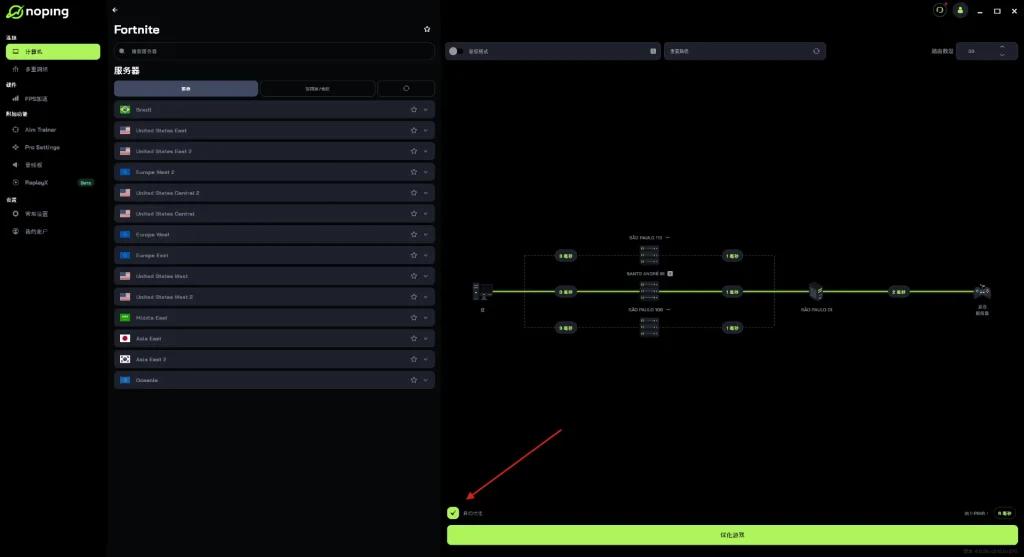The image size is (1024, 557).
Task: Select the Asia East server row
Action: click(x=274, y=339)
